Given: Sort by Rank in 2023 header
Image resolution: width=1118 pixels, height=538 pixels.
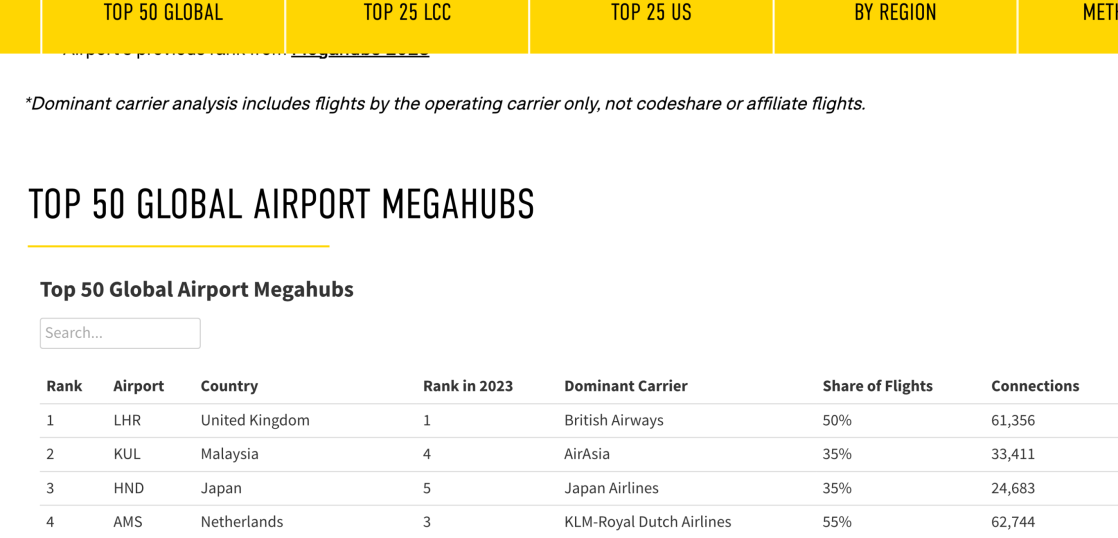Looking at the screenshot, I should pyautogui.click(x=468, y=386).
